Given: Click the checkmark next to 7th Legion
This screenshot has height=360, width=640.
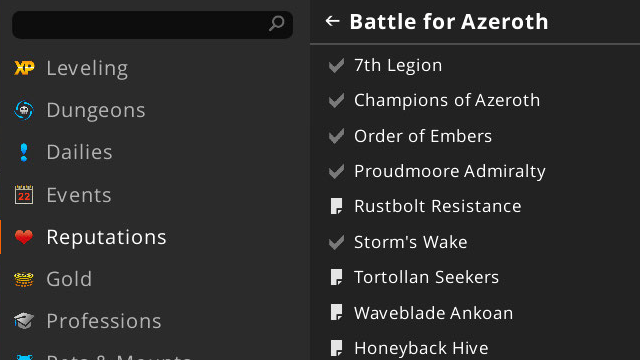Looking at the screenshot, I should tap(336, 65).
